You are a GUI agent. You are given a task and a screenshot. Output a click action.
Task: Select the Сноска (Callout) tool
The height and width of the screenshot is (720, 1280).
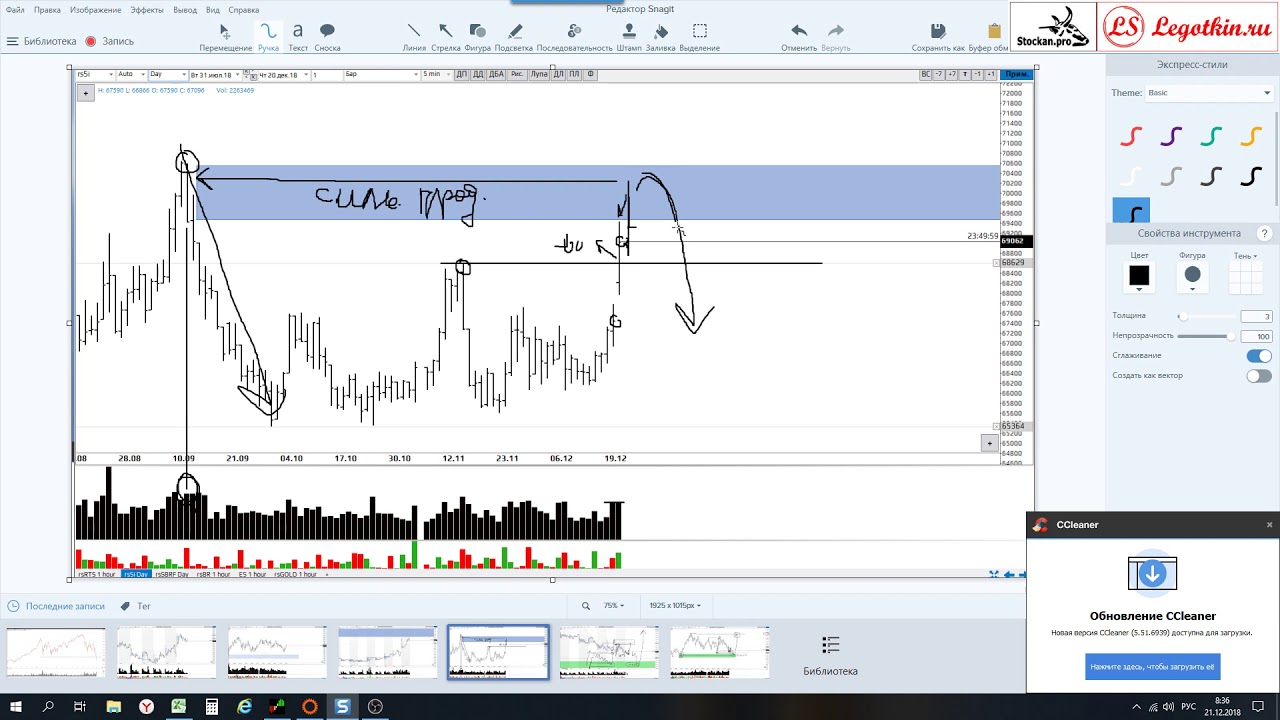tap(327, 37)
